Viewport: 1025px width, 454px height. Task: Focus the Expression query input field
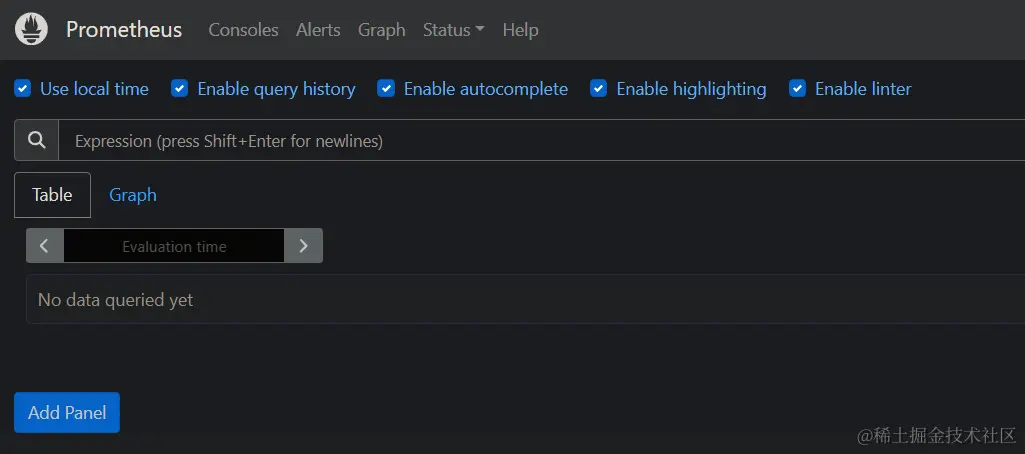pyautogui.click(x=542, y=140)
